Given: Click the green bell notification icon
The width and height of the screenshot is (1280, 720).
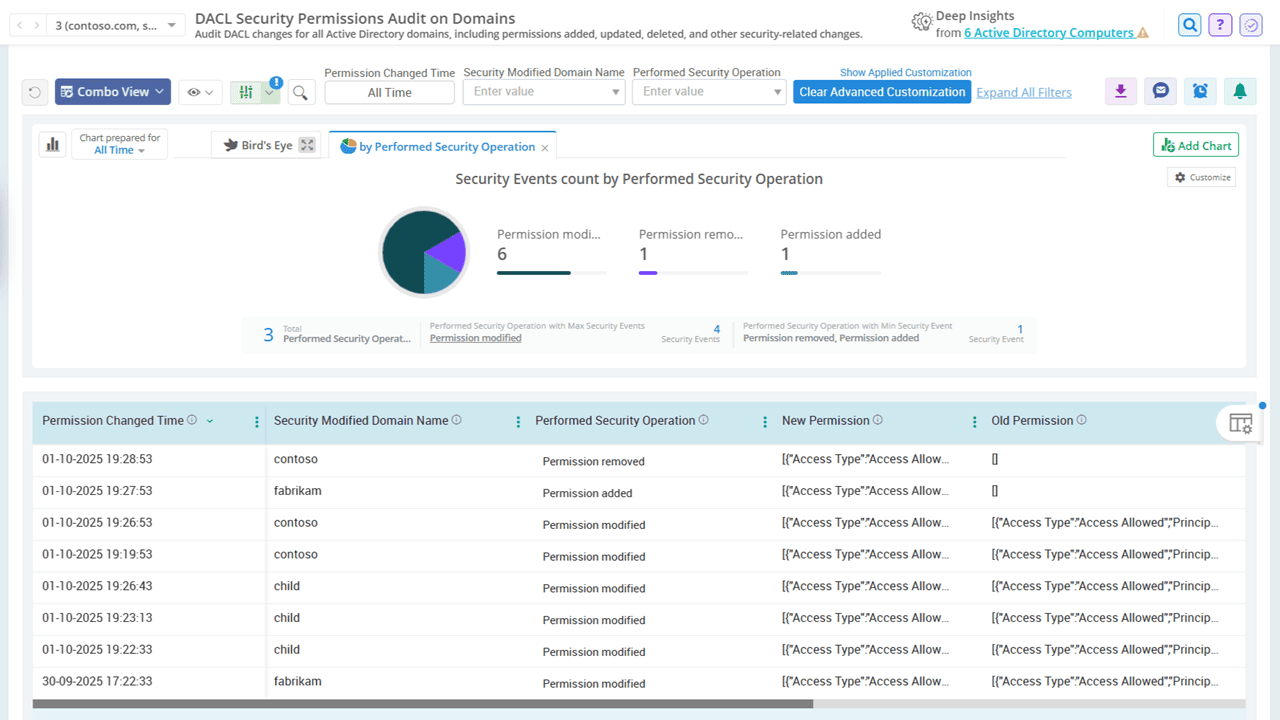Looking at the screenshot, I should 1240,91.
